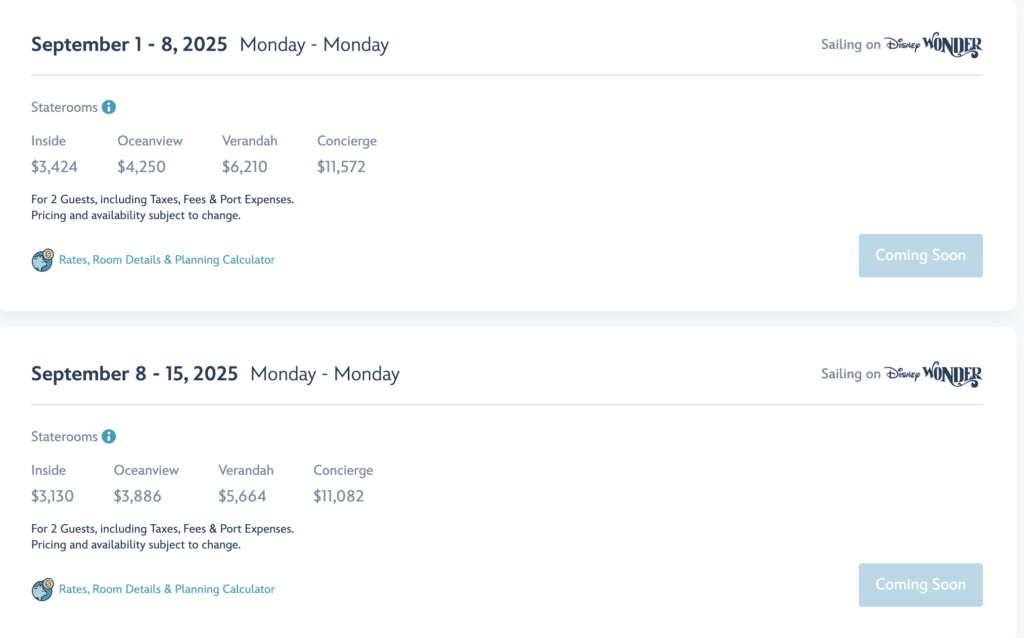Viewport: 1024px width, 638px height.
Task: Click Disney Wonder logo on September 8-15 sailing
Action: click(x=933, y=374)
